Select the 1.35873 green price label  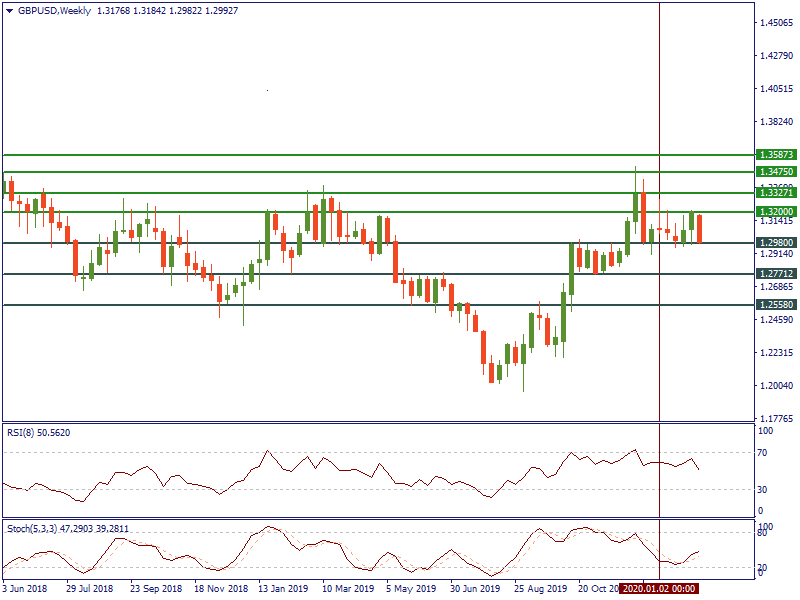(x=776, y=156)
